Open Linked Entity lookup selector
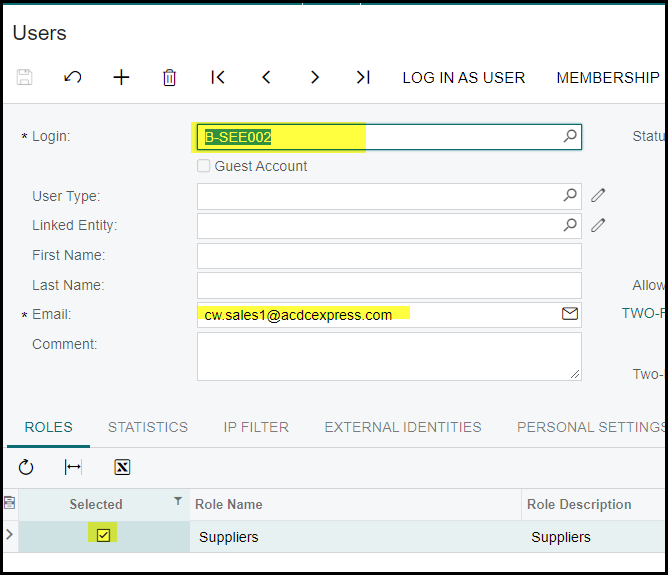The image size is (668, 575). tap(570, 226)
